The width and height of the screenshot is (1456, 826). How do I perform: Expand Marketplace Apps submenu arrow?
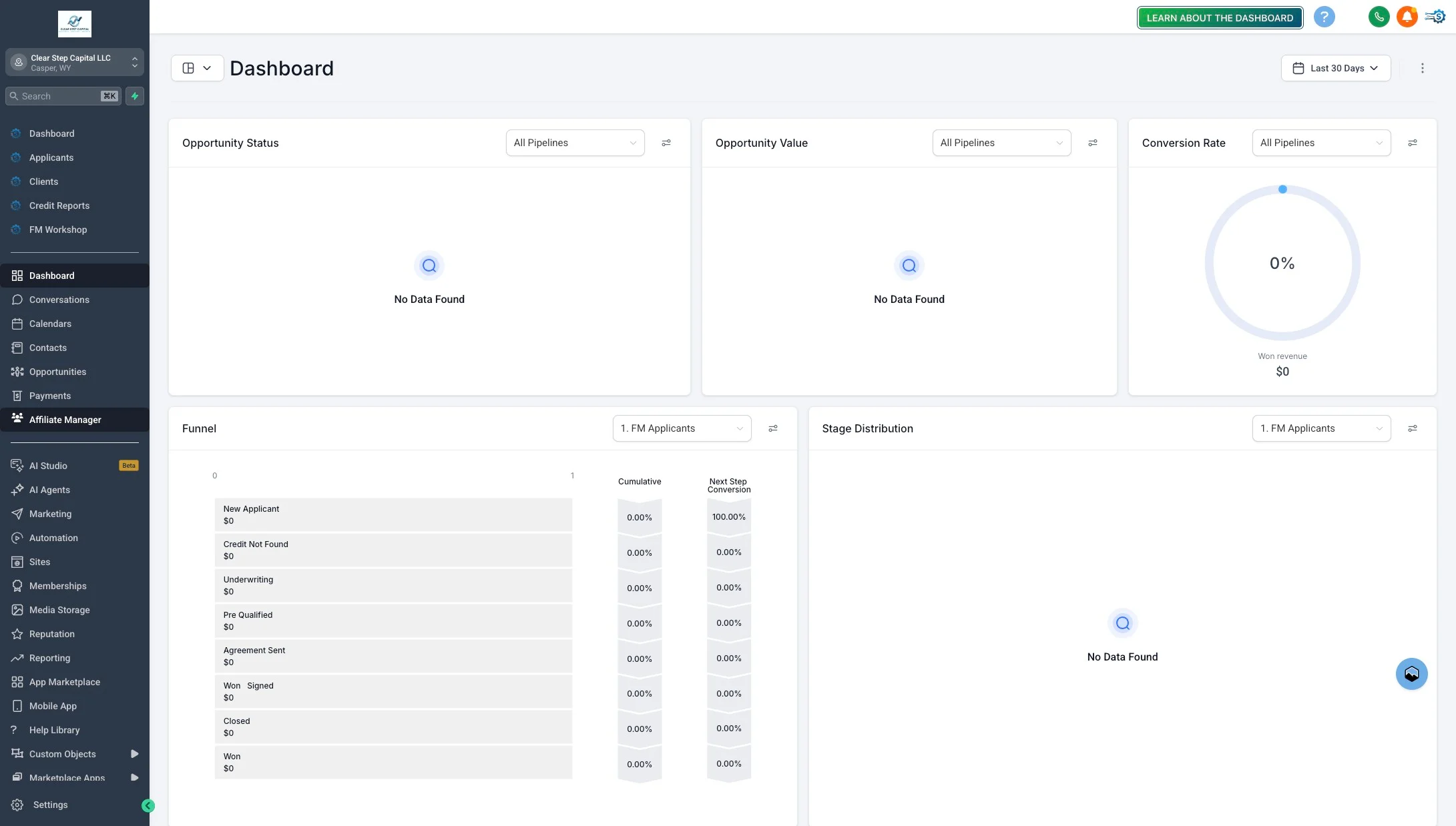pyautogui.click(x=134, y=778)
